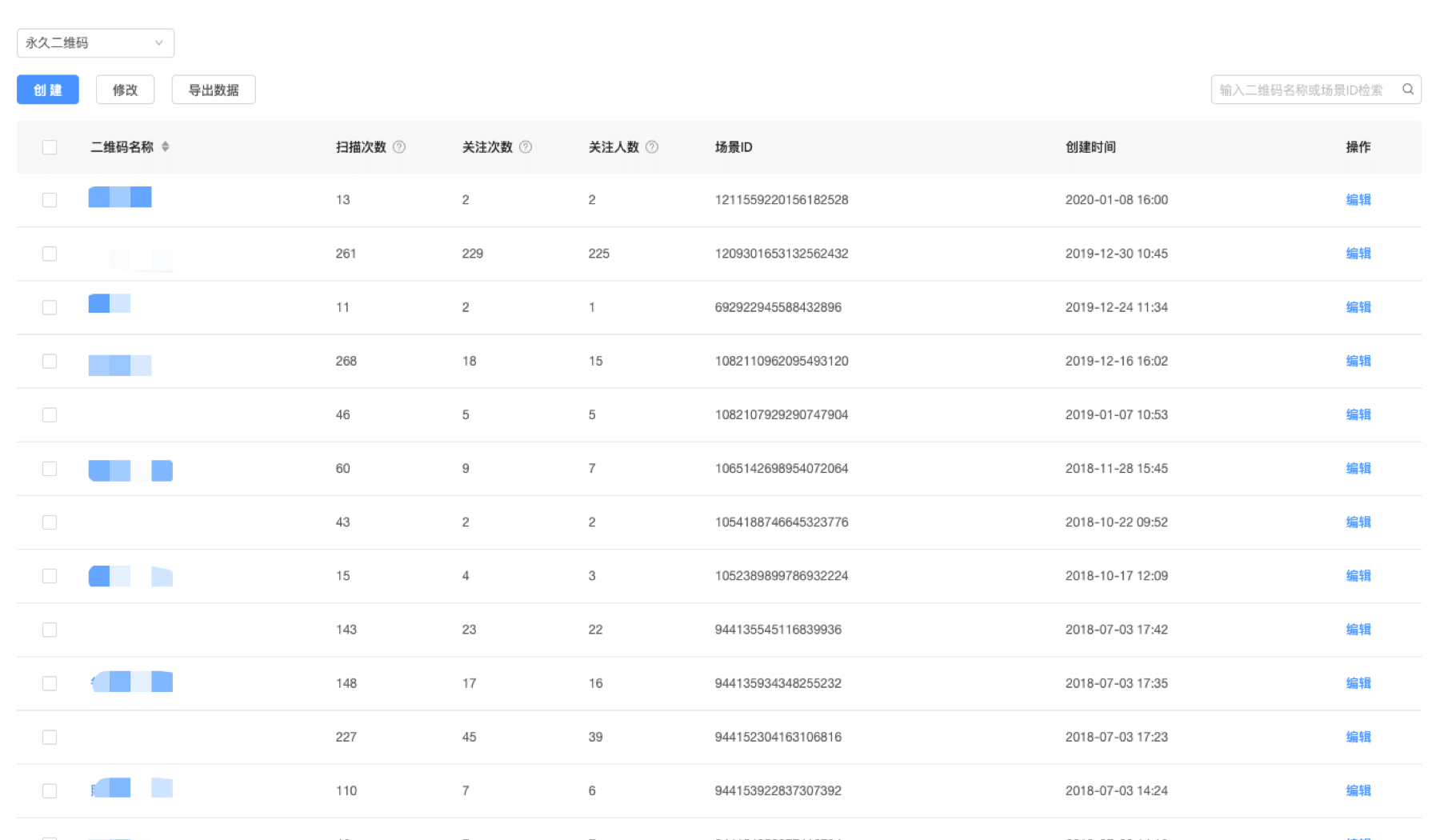Click help icon next to 关注次数
The width and height of the screenshot is (1440, 840).
point(526,147)
